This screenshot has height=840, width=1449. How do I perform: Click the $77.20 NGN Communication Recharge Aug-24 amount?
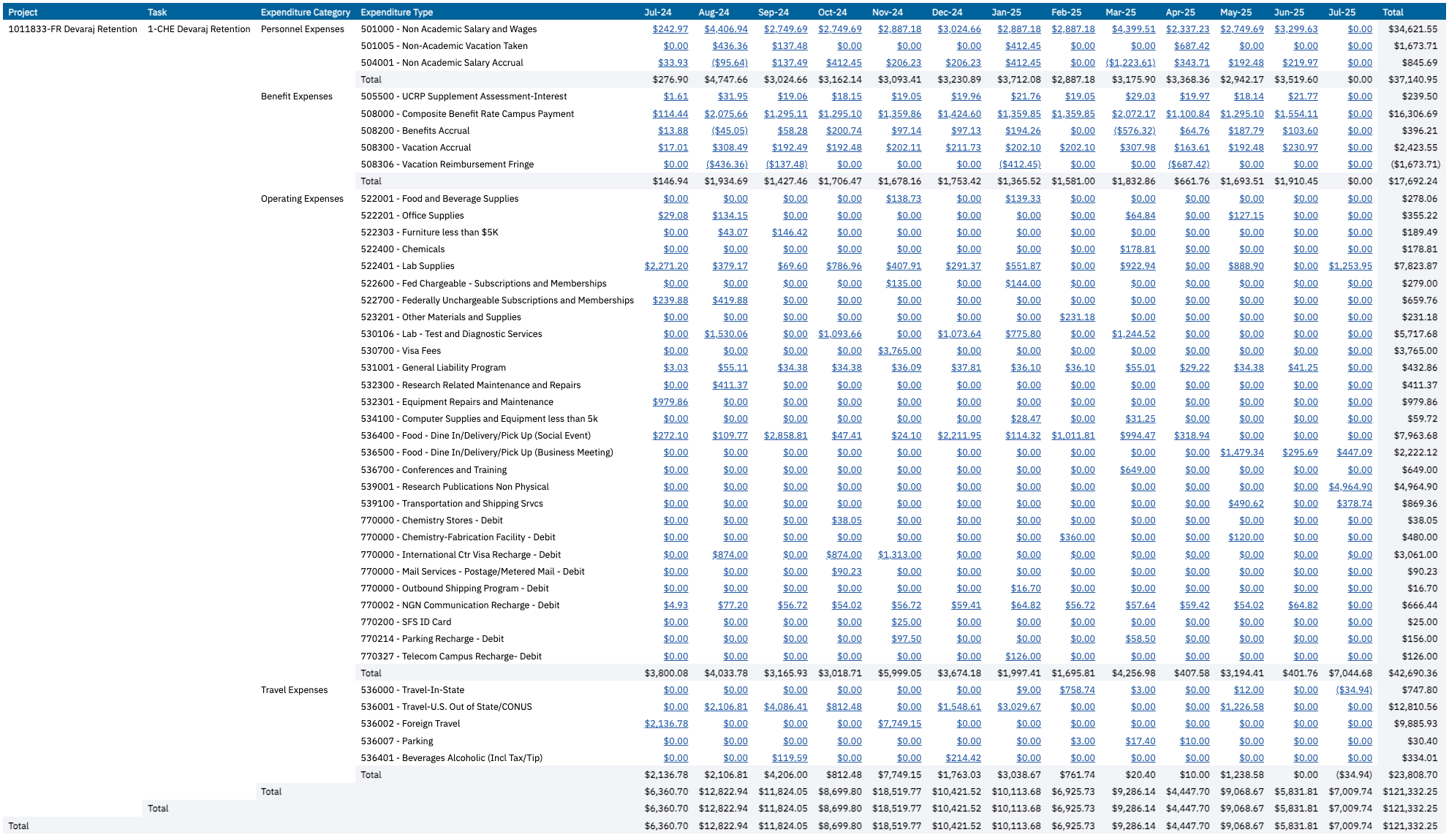click(733, 605)
